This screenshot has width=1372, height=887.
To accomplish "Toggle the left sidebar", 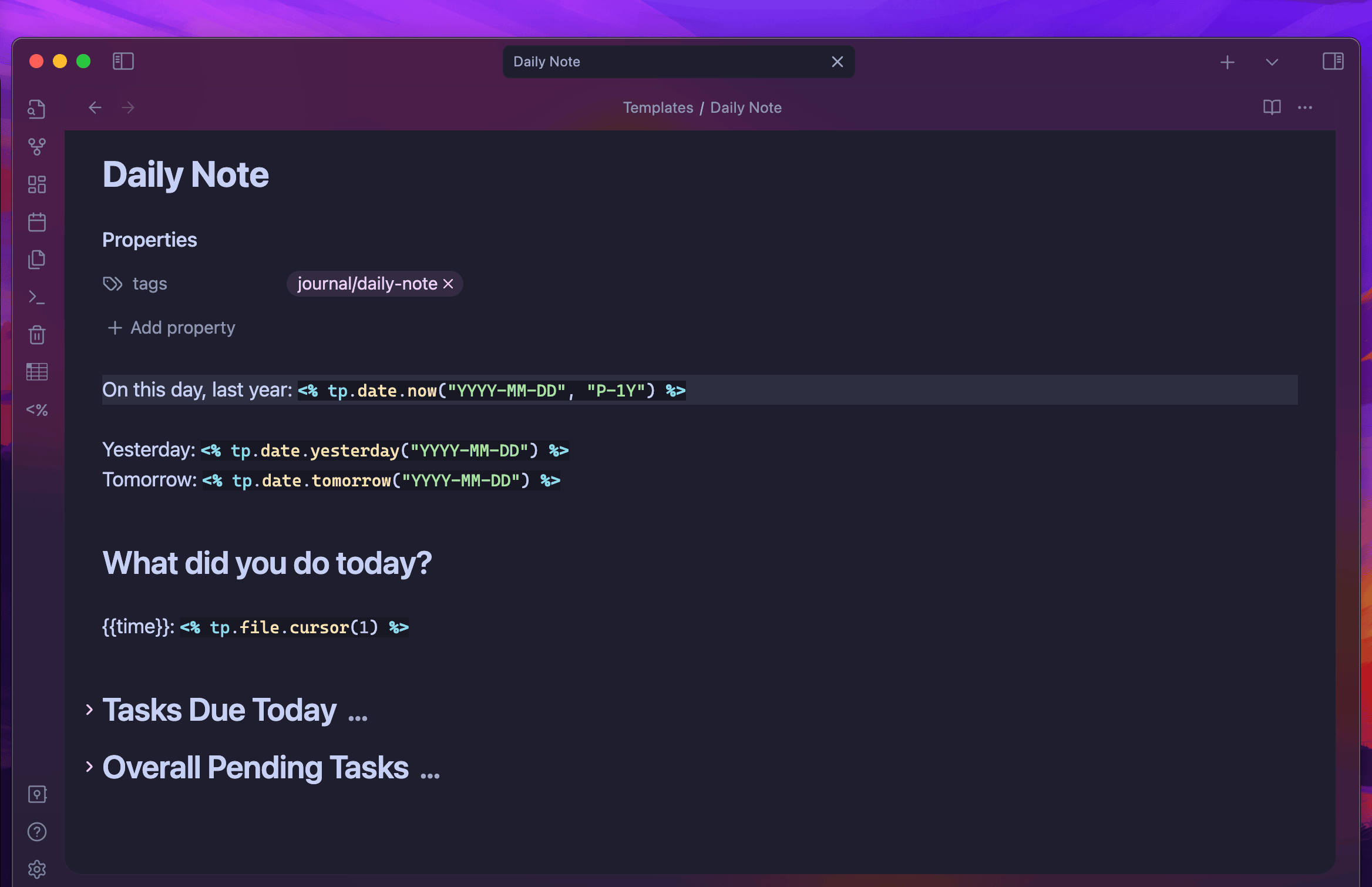I will click(123, 61).
